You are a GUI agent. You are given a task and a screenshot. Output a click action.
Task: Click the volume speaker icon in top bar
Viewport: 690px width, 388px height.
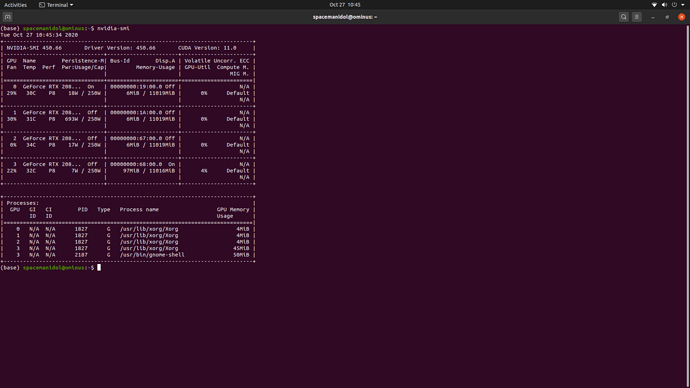coord(664,5)
